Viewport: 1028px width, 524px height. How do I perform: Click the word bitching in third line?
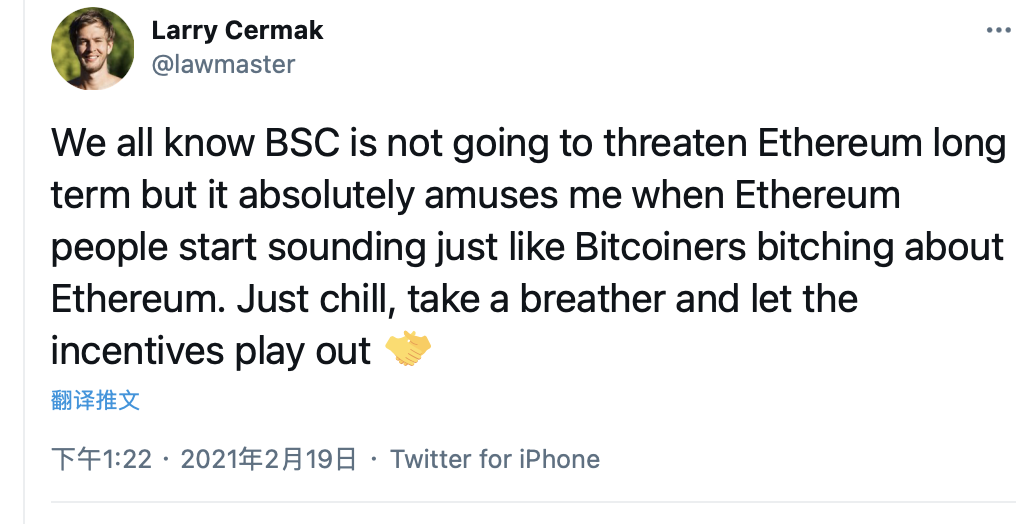[x=826, y=248]
